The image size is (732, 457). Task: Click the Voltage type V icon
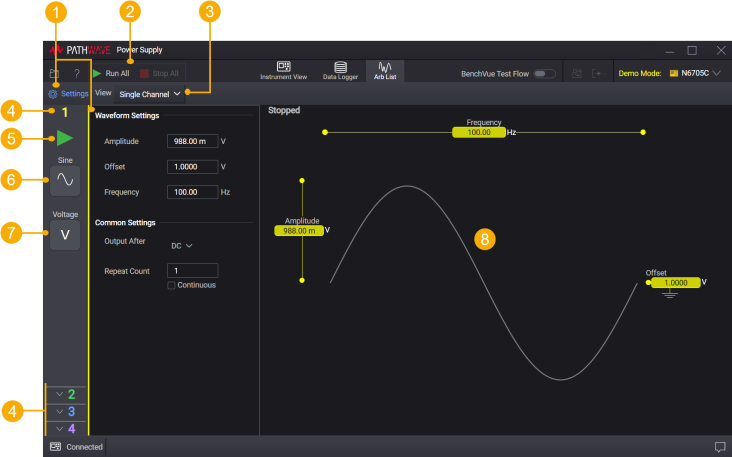coord(65,235)
